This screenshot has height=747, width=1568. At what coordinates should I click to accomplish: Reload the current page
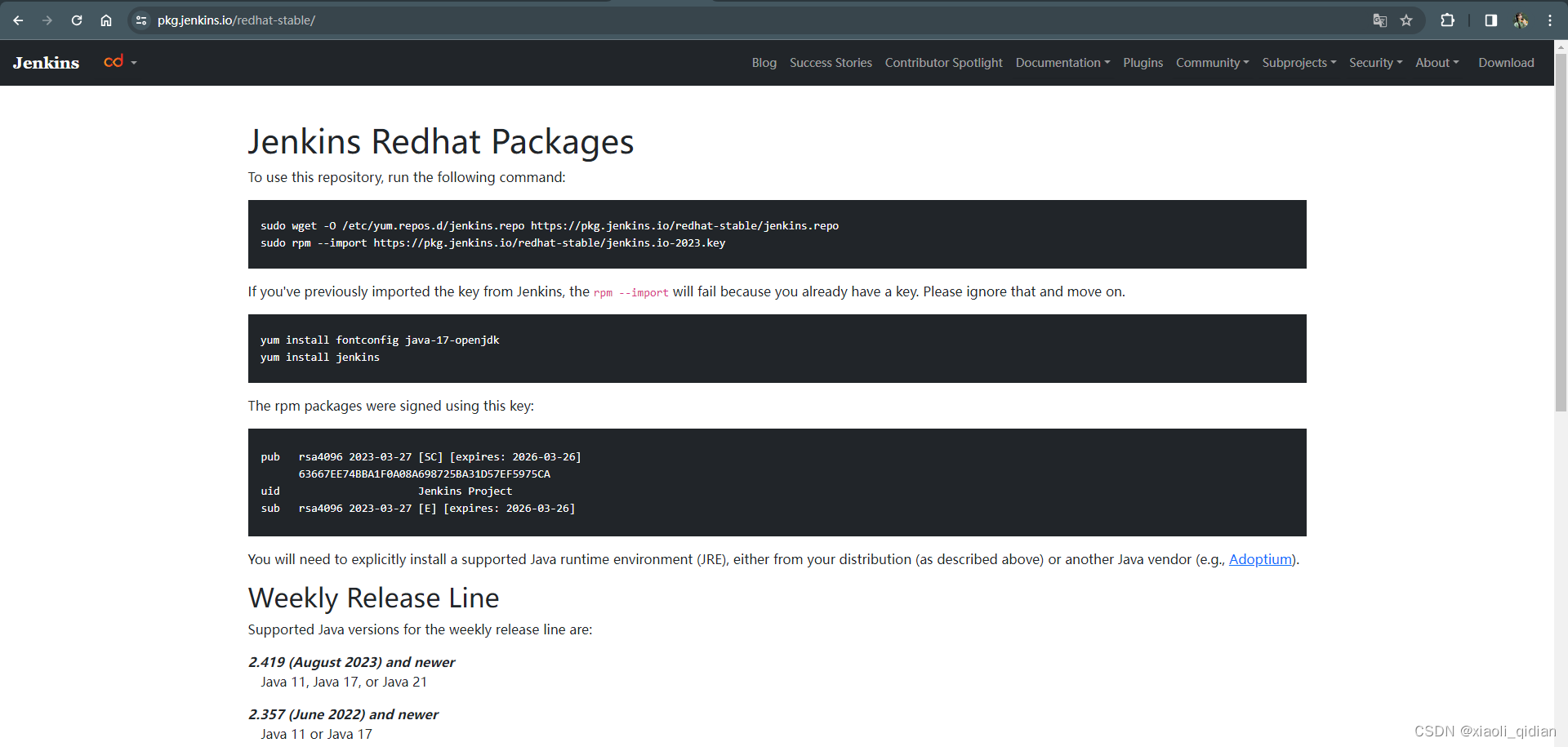tap(77, 20)
